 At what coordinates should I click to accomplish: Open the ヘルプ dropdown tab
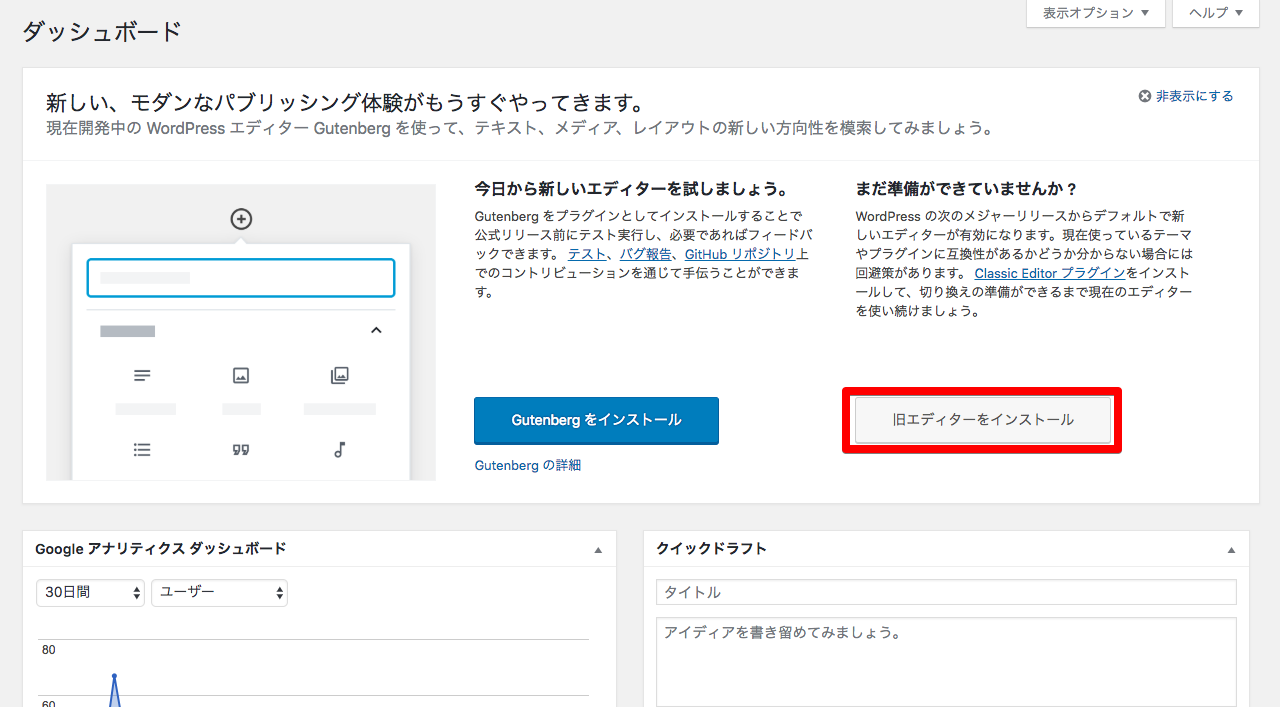point(1215,13)
